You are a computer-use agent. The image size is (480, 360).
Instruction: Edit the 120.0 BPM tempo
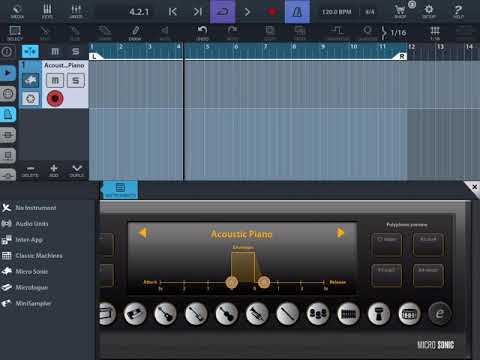click(336, 12)
